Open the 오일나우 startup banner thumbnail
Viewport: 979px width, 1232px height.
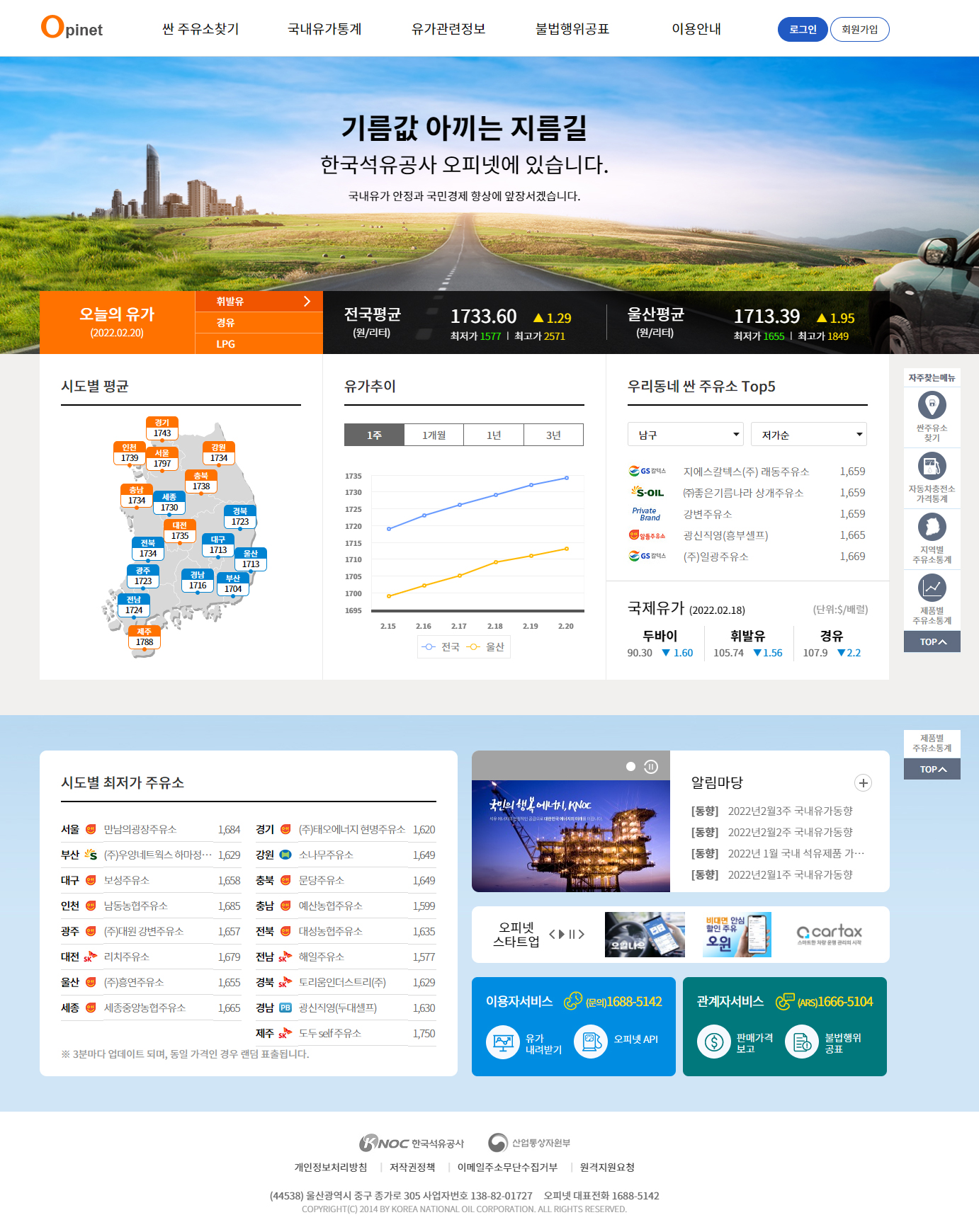point(645,935)
